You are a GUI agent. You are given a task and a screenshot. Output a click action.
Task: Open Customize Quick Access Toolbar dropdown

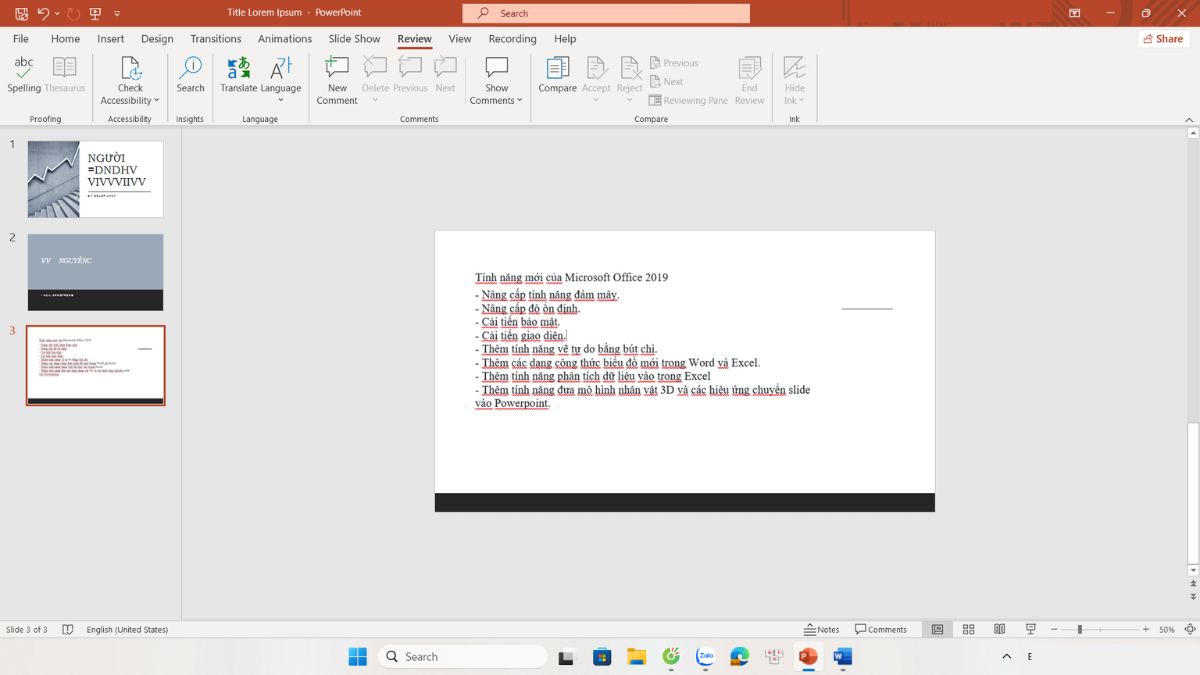117,13
